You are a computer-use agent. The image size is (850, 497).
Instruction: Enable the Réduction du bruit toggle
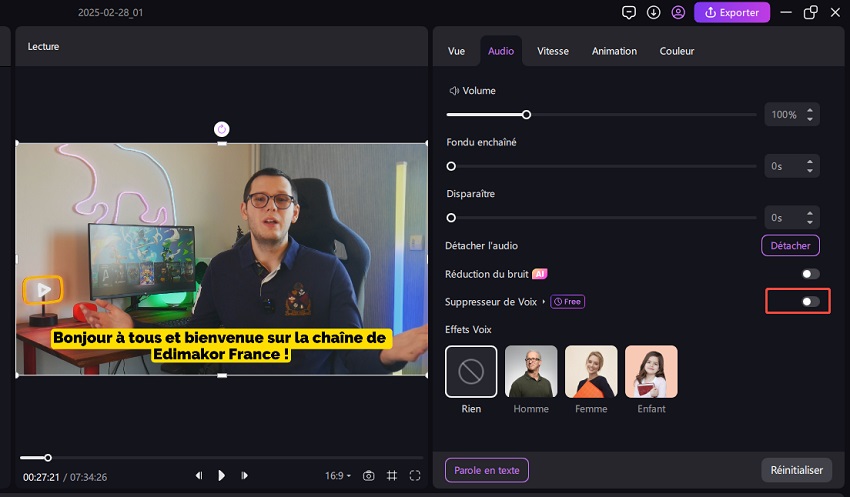pos(810,274)
